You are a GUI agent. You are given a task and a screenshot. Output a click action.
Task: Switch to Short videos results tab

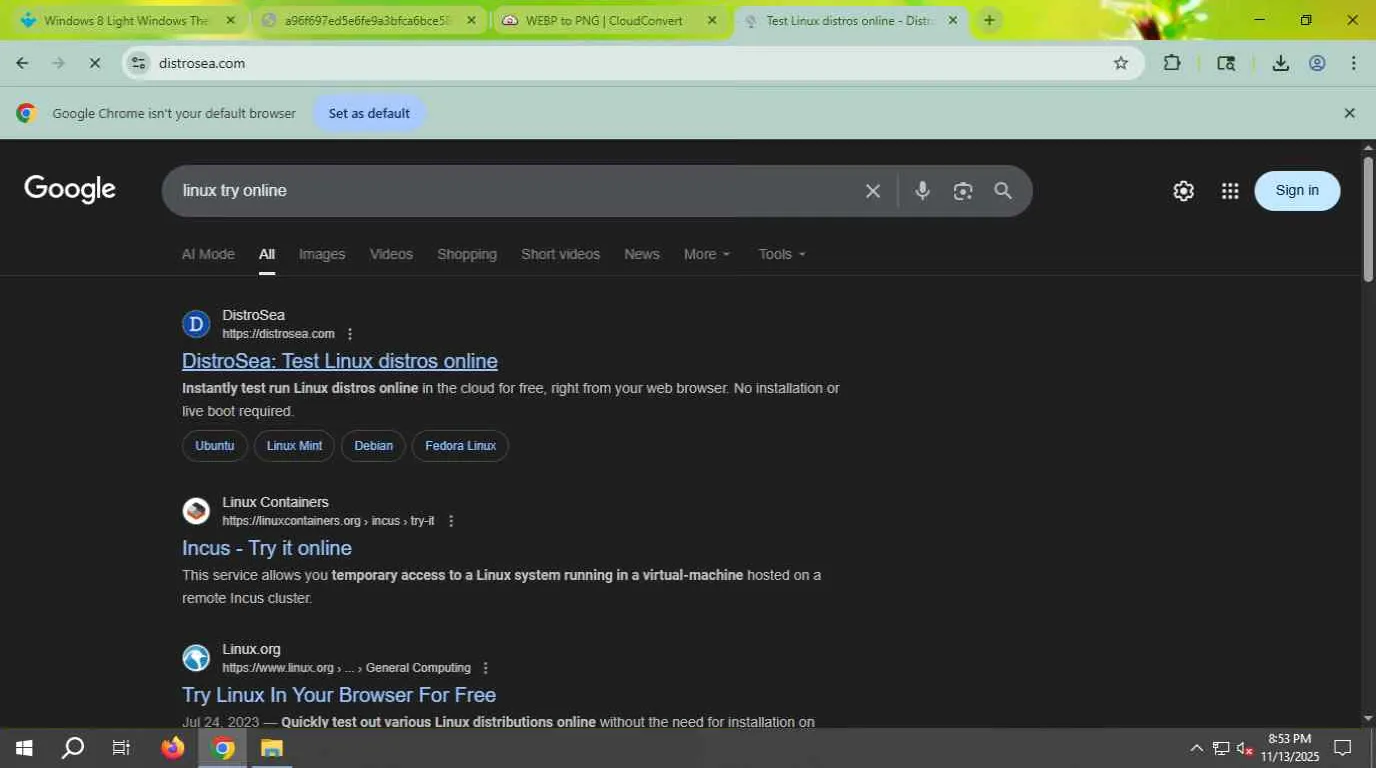point(560,254)
